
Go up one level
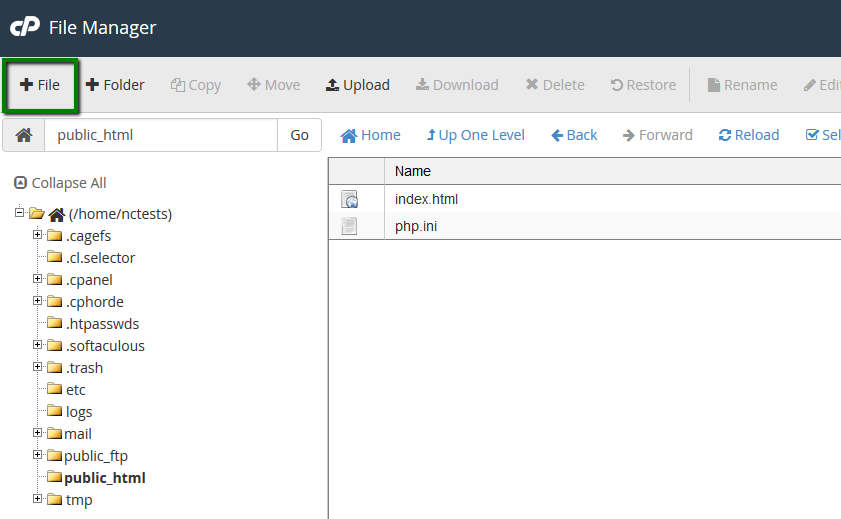pos(475,135)
